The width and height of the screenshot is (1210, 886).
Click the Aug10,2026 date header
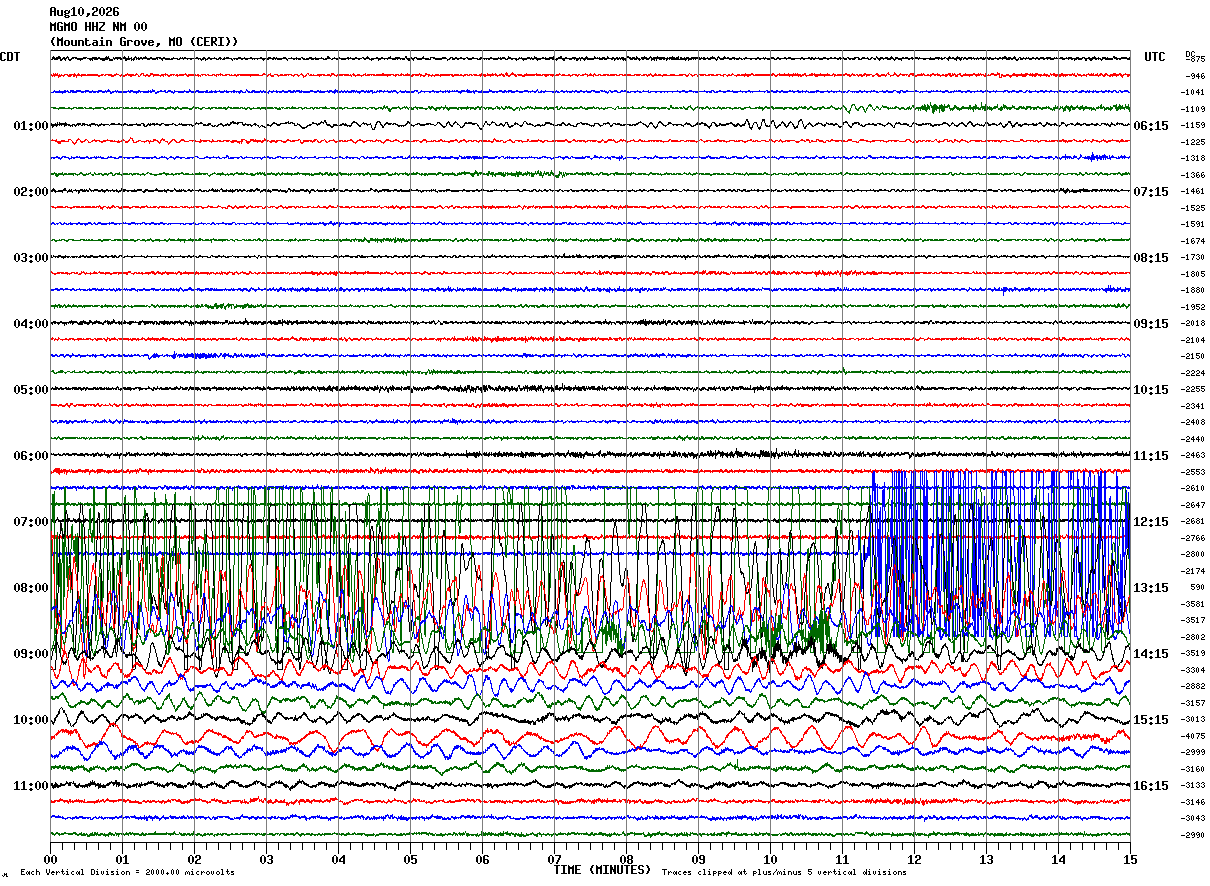tap(84, 12)
